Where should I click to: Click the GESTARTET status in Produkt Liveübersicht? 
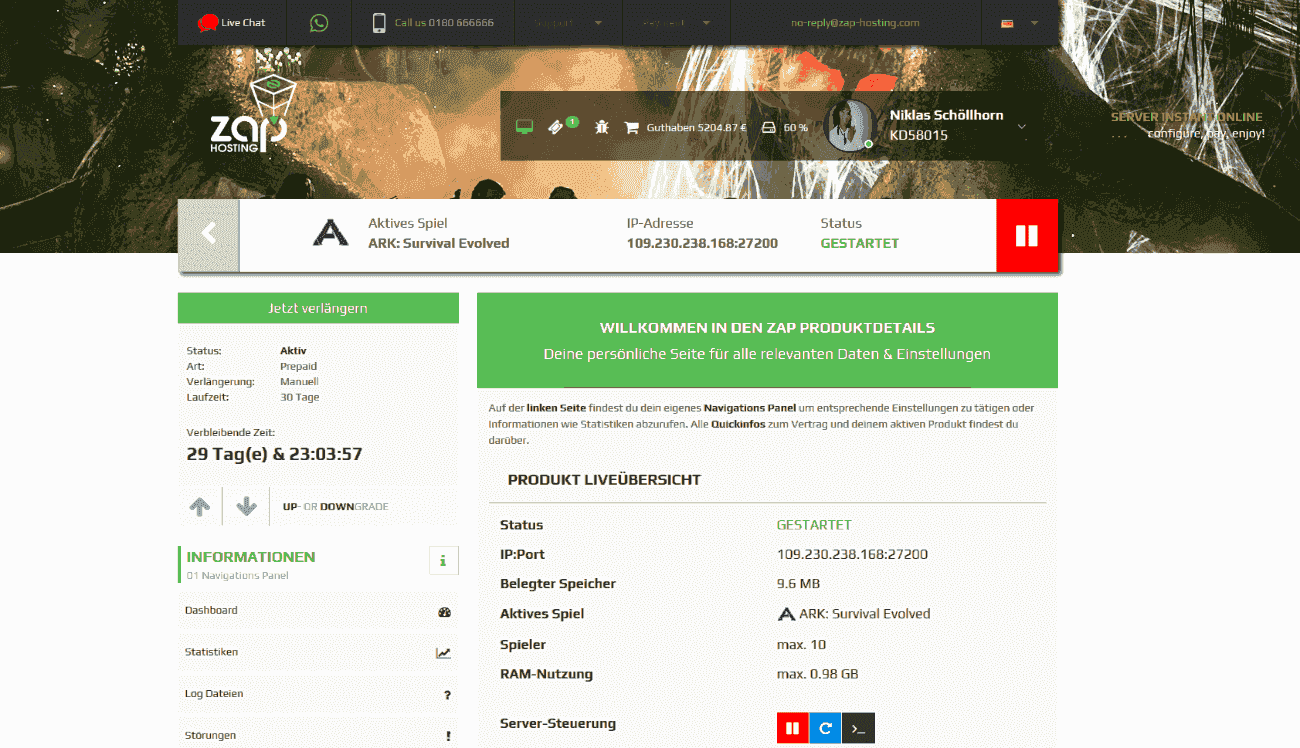coord(814,525)
